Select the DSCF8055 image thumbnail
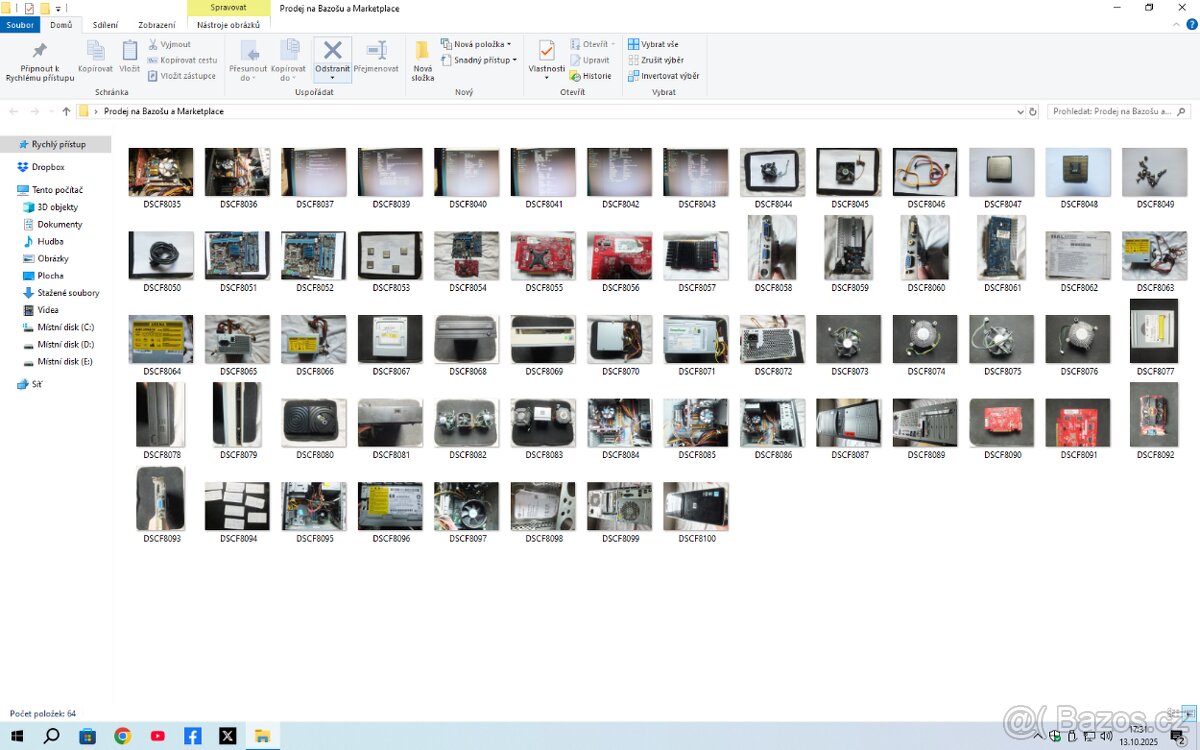1200x750 pixels. click(x=543, y=257)
